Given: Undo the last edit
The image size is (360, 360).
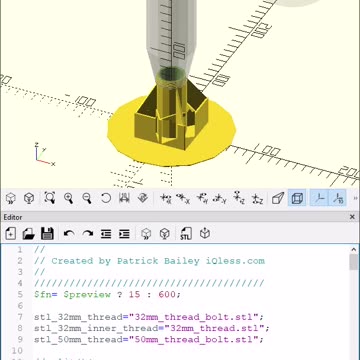Looking at the screenshot, I should point(69,234).
